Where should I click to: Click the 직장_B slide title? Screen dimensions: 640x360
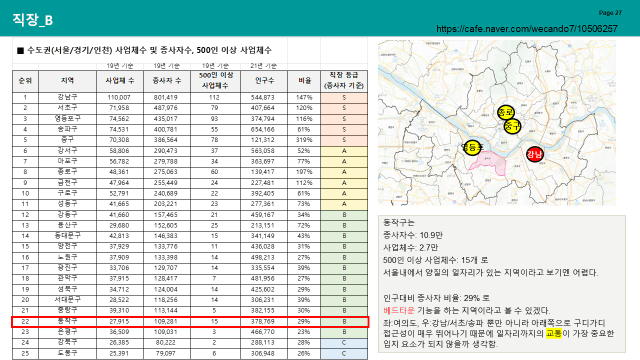(x=33, y=19)
